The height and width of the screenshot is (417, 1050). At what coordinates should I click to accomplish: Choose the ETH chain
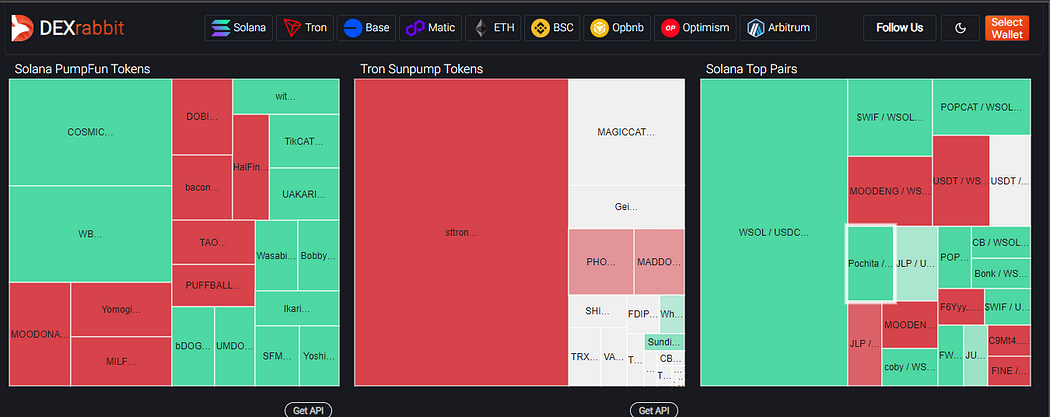493,28
